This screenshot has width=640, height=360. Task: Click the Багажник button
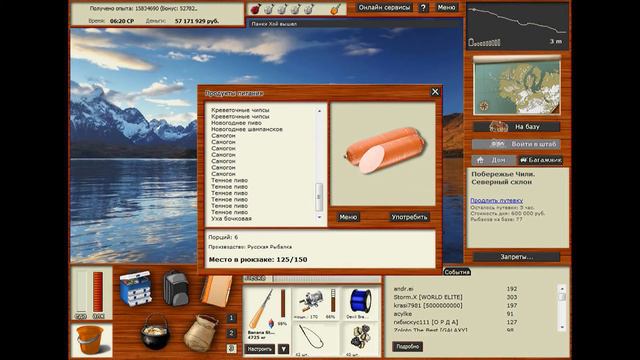pyautogui.click(x=541, y=160)
